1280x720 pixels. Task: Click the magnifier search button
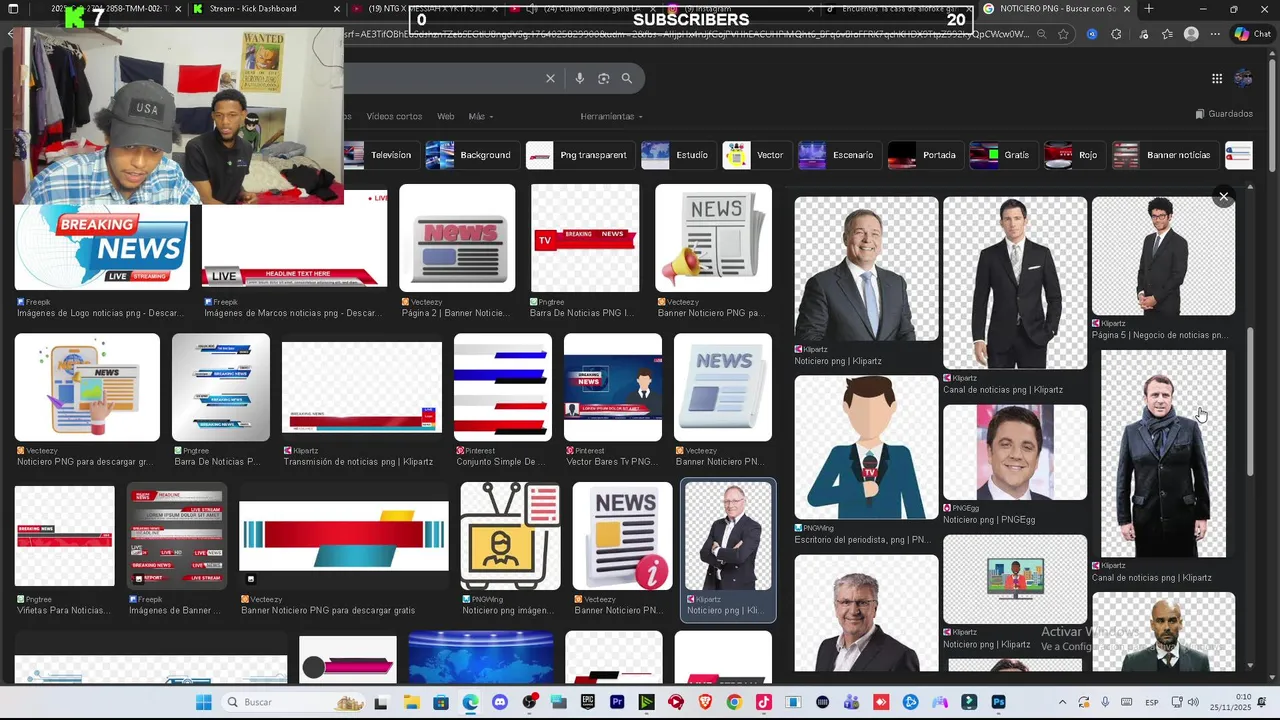pyautogui.click(x=627, y=78)
